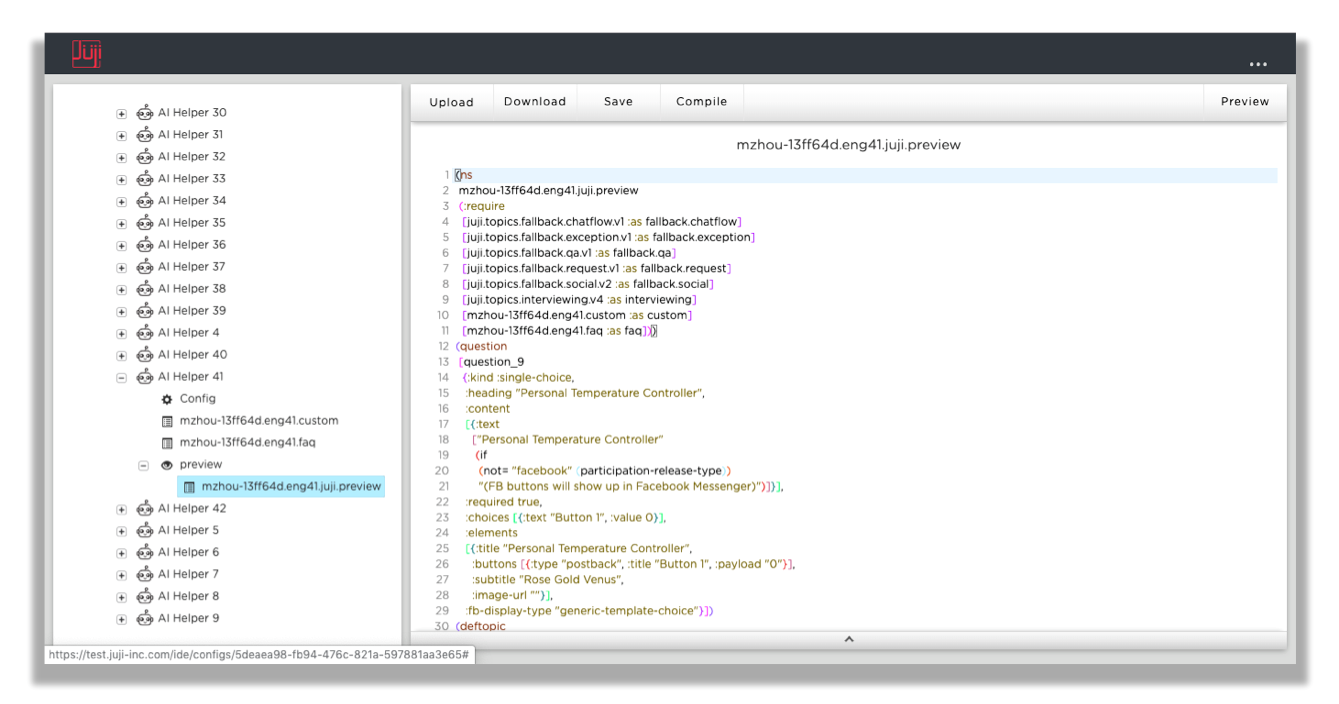Click the Upload toolbar button

tap(451, 102)
